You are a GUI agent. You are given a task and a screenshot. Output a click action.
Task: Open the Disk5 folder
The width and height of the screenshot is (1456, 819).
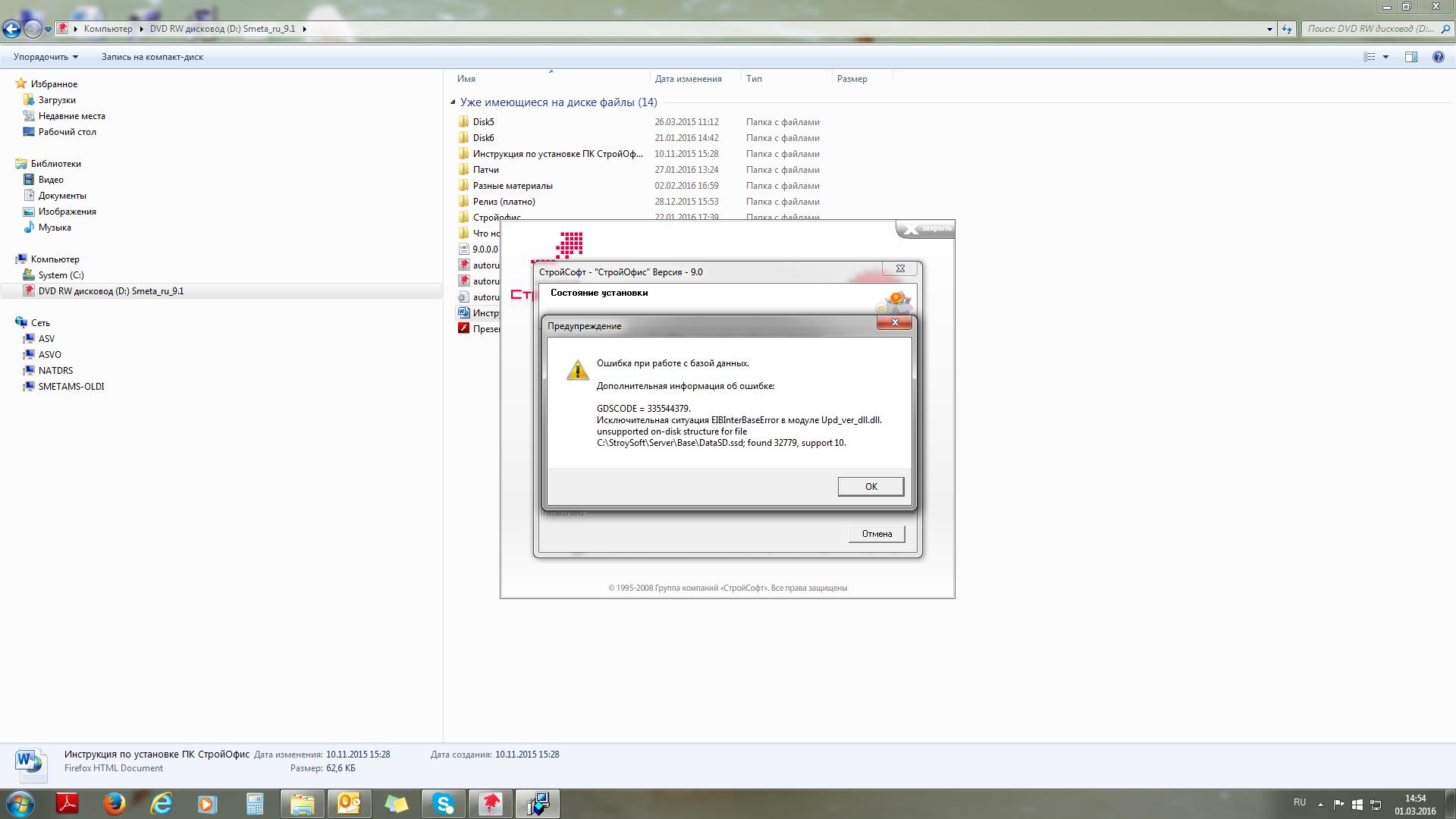coord(483,122)
